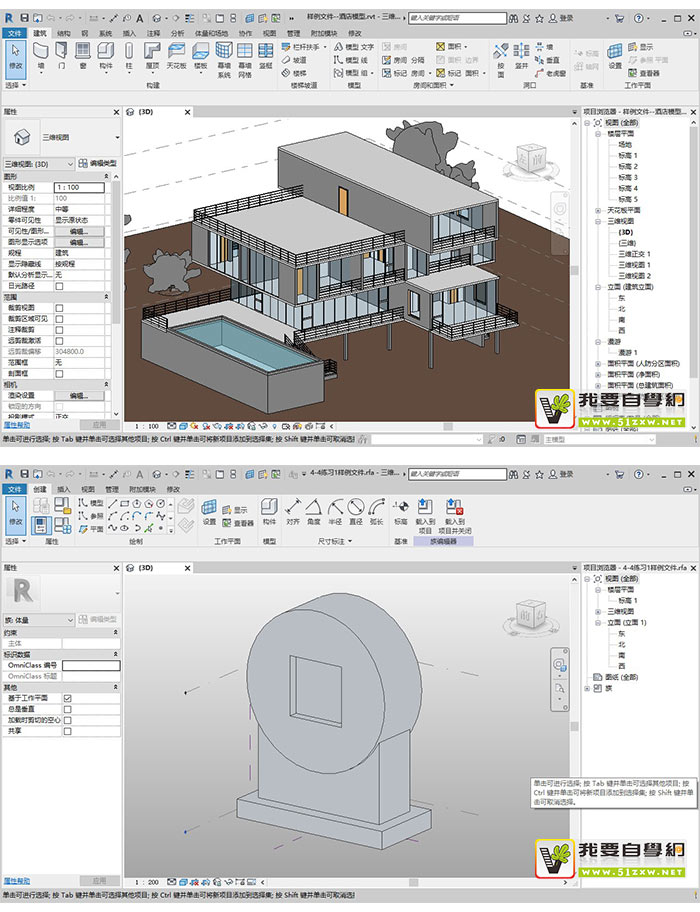
Task: Open 标高 1 tree item in upper project browser
Action: pyautogui.click(x=627, y=155)
